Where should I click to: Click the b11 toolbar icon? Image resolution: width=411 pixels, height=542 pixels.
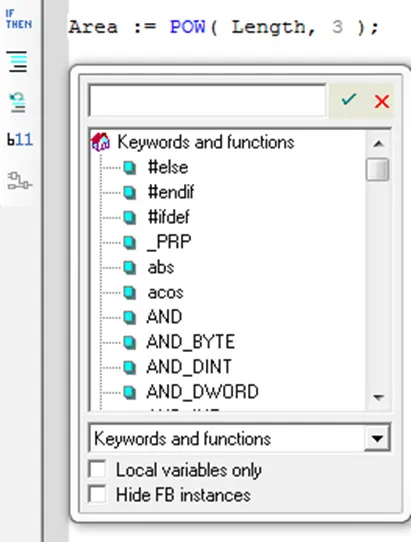(20, 140)
